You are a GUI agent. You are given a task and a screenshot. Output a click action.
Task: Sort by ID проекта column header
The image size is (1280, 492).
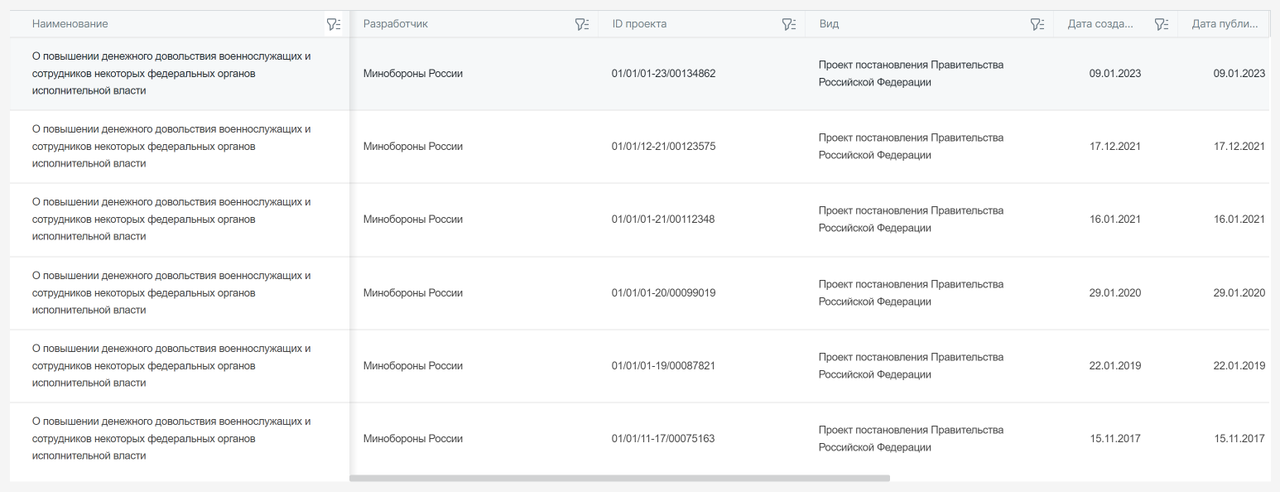click(x=639, y=24)
